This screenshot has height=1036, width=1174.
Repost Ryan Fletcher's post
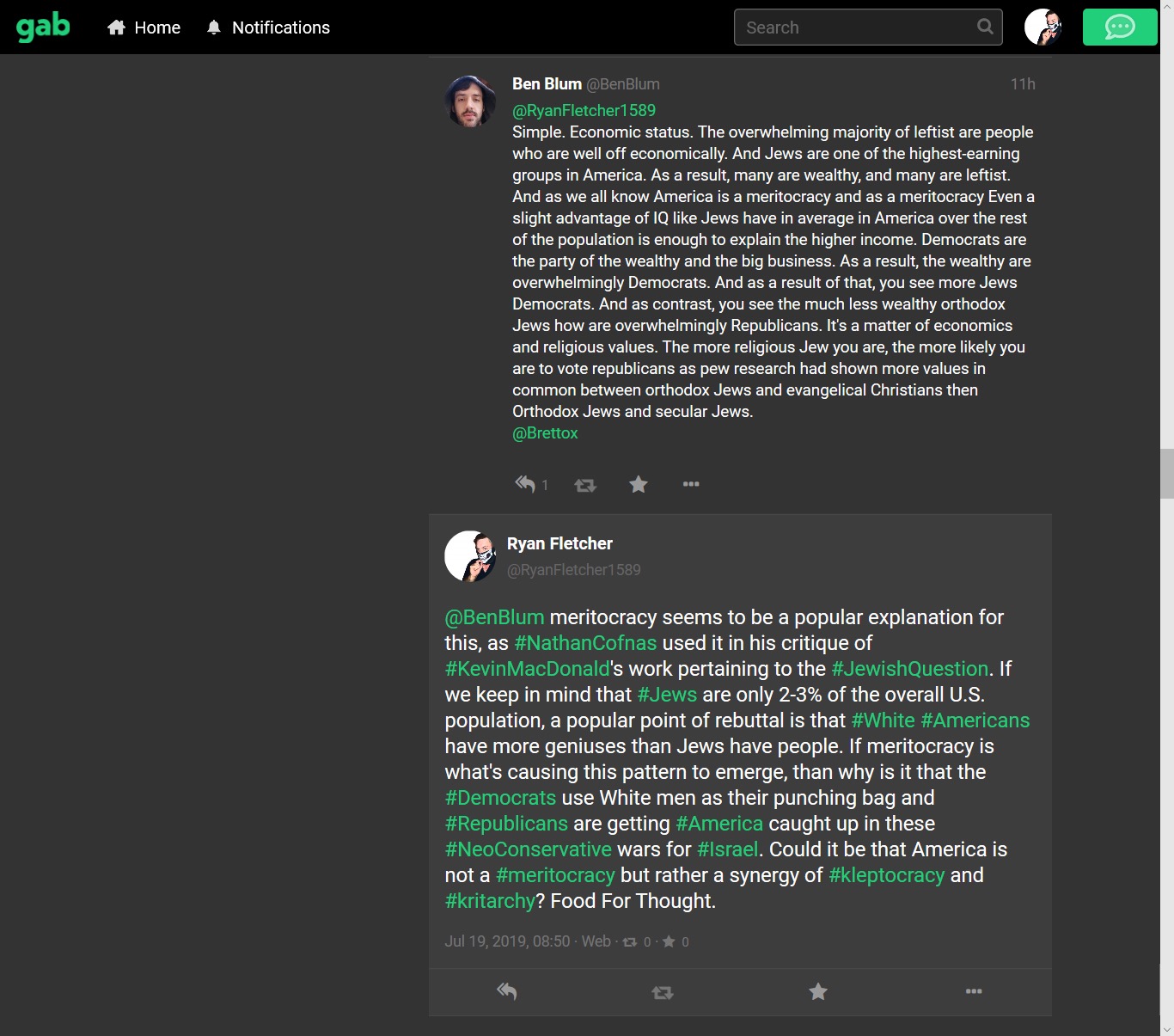coord(663,993)
